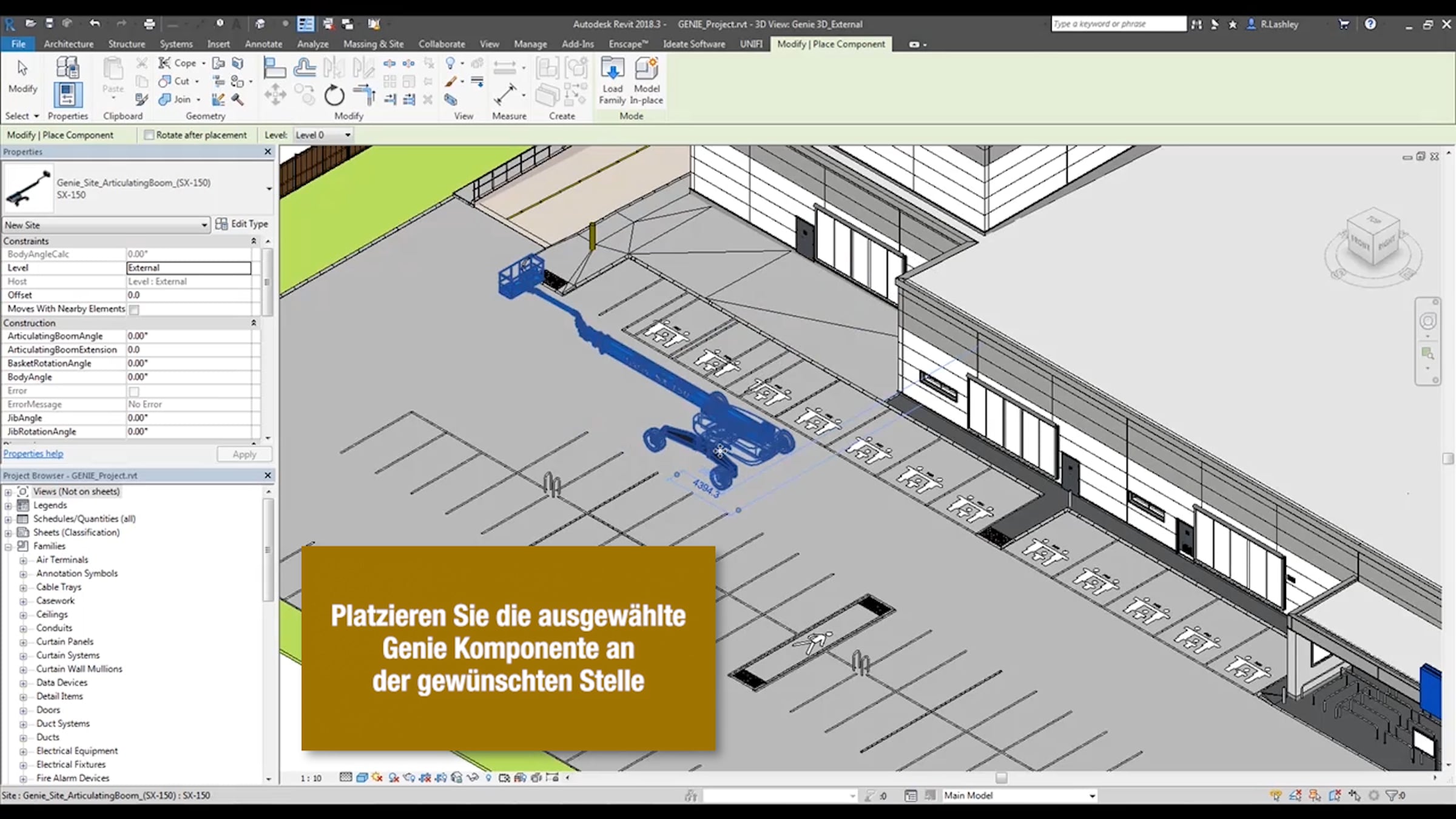Screen dimensions: 1456x819
Task: Close the Properties palette
Action: tap(268, 152)
